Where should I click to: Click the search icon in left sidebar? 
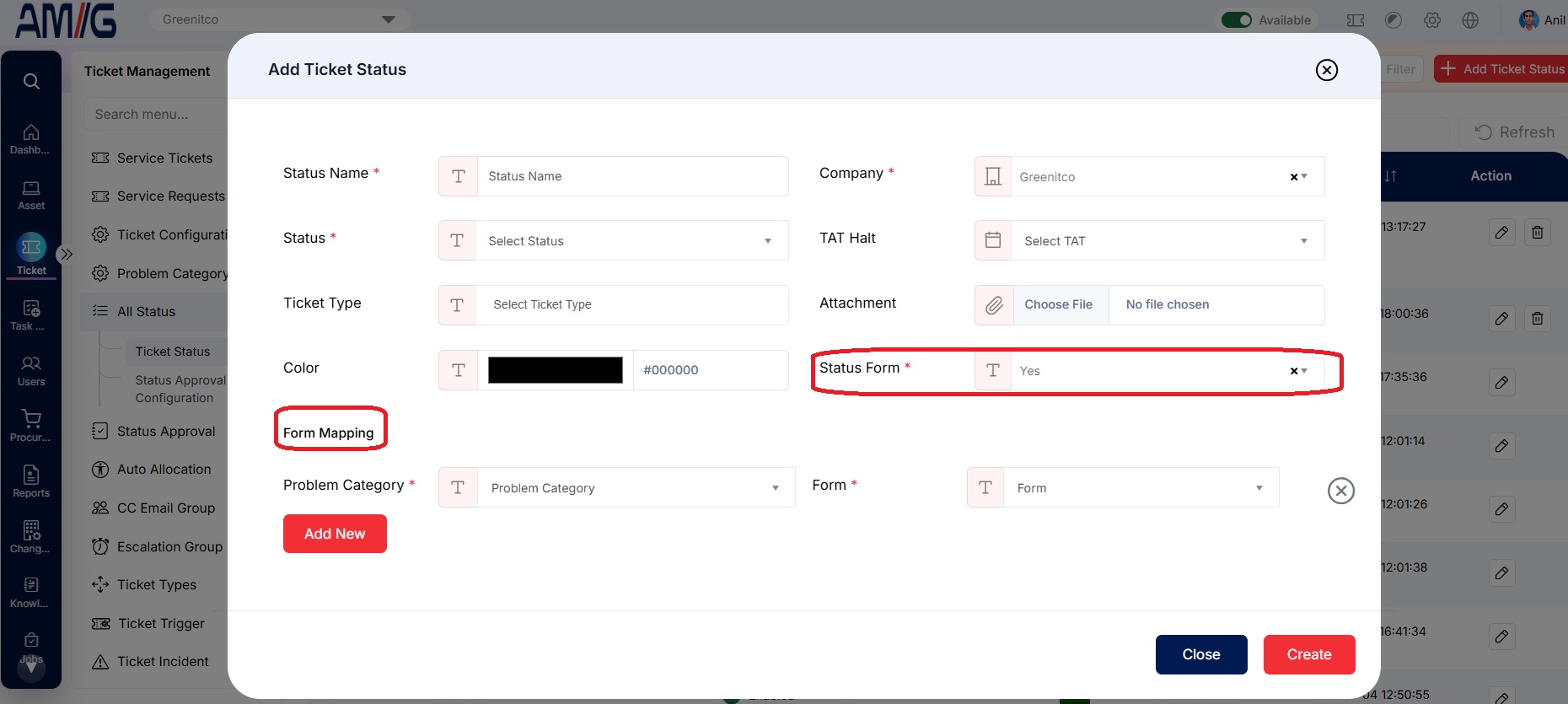(31, 81)
